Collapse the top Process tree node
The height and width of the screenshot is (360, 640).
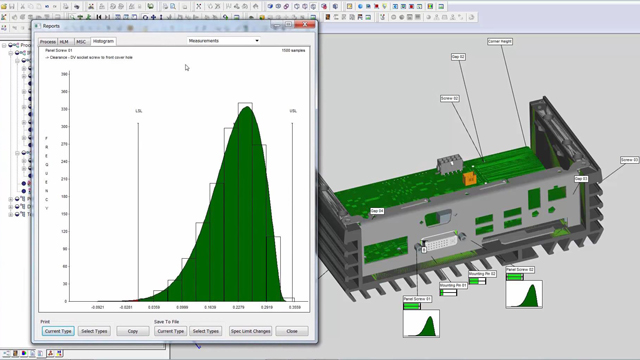[4, 45]
